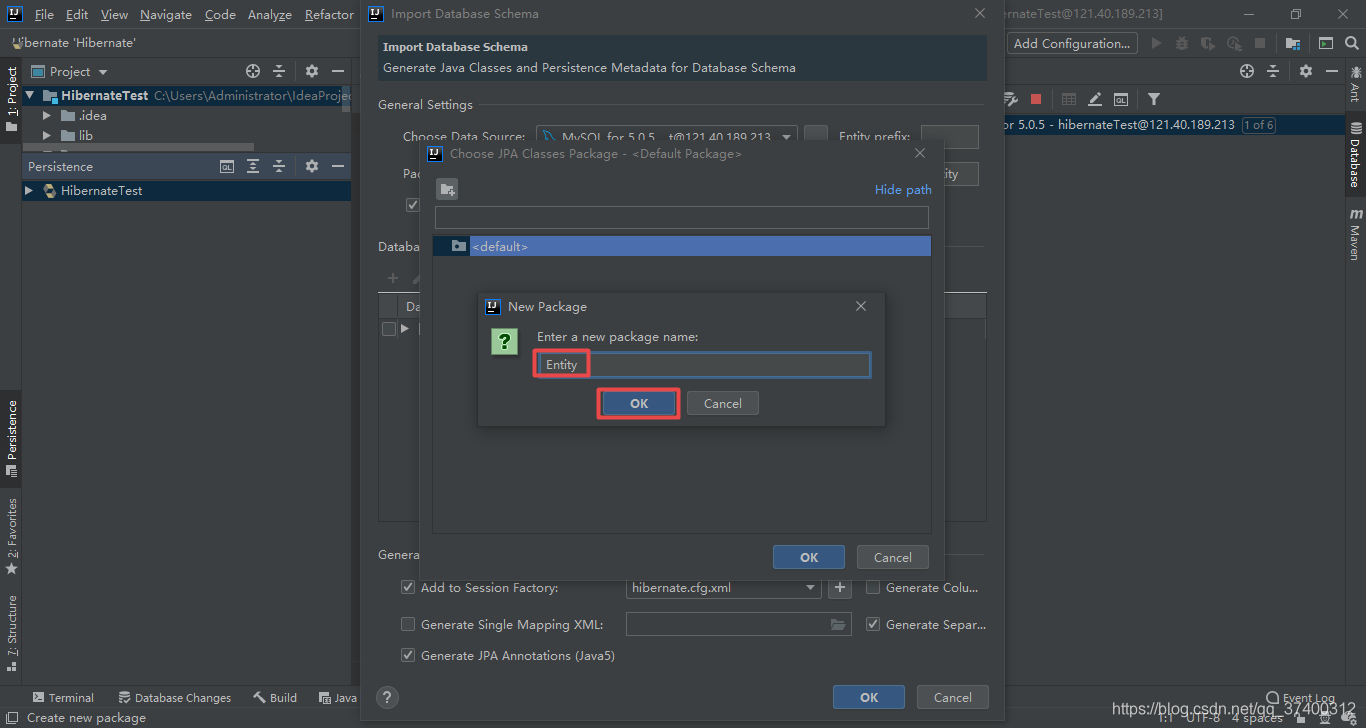Click the stop icon in Database toolbar
Screen dimensions: 1366x728
(1036, 99)
